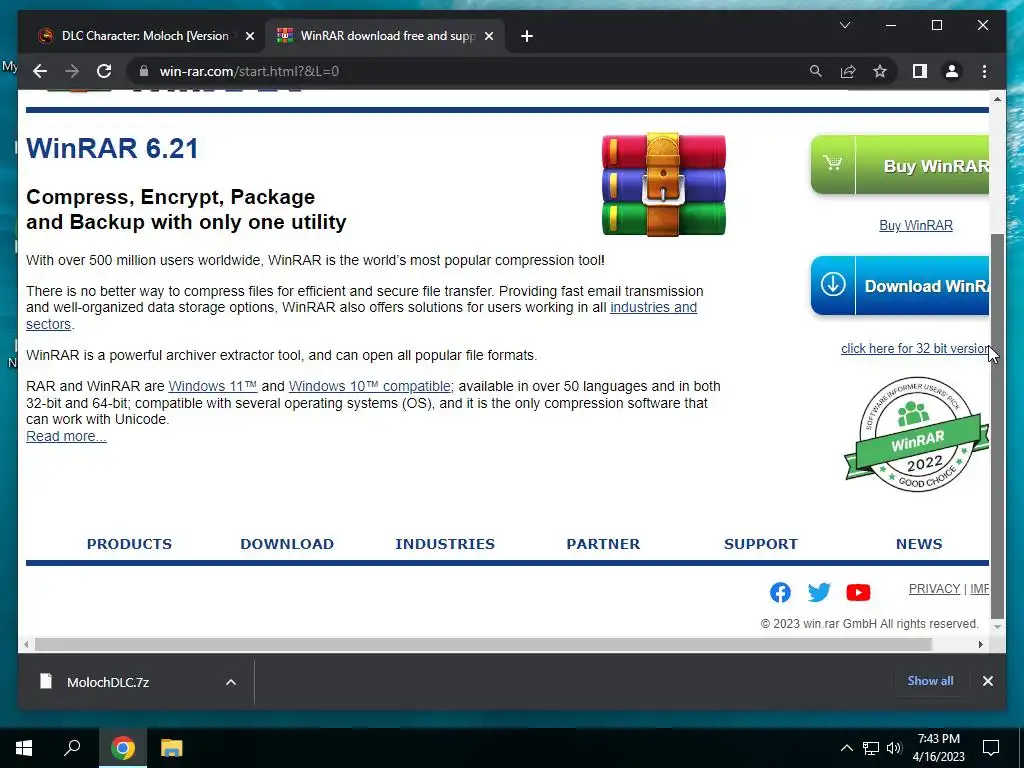Bookmark this page with the star
The width and height of the screenshot is (1024, 768).
(x=880, y=71)
